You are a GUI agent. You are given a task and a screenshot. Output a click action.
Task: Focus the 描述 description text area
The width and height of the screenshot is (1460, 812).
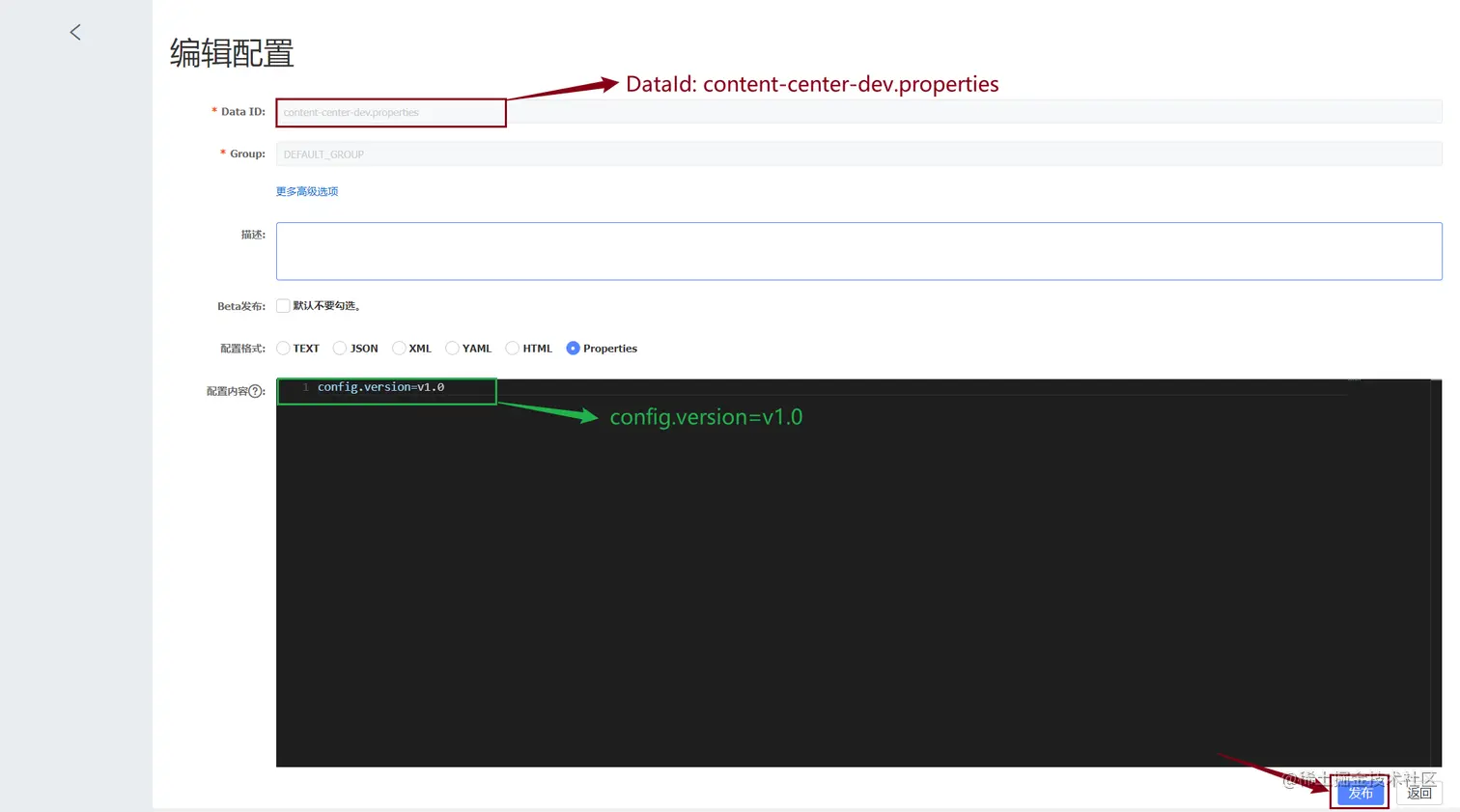(858, 251)
